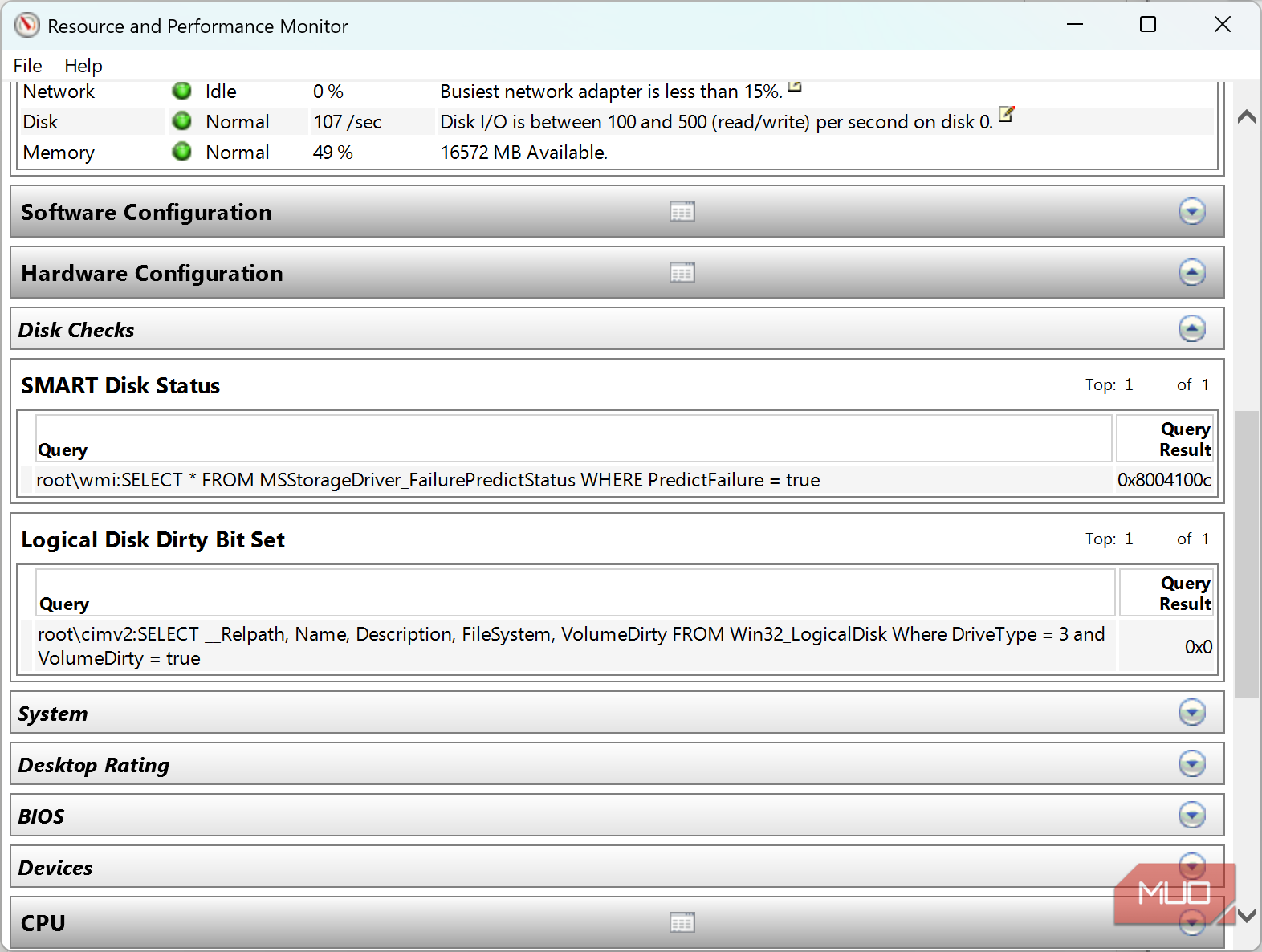This screenshot has width=1262, height=952.
Task: Collapse the Disk Checks section
Action: pos(1192,328)
